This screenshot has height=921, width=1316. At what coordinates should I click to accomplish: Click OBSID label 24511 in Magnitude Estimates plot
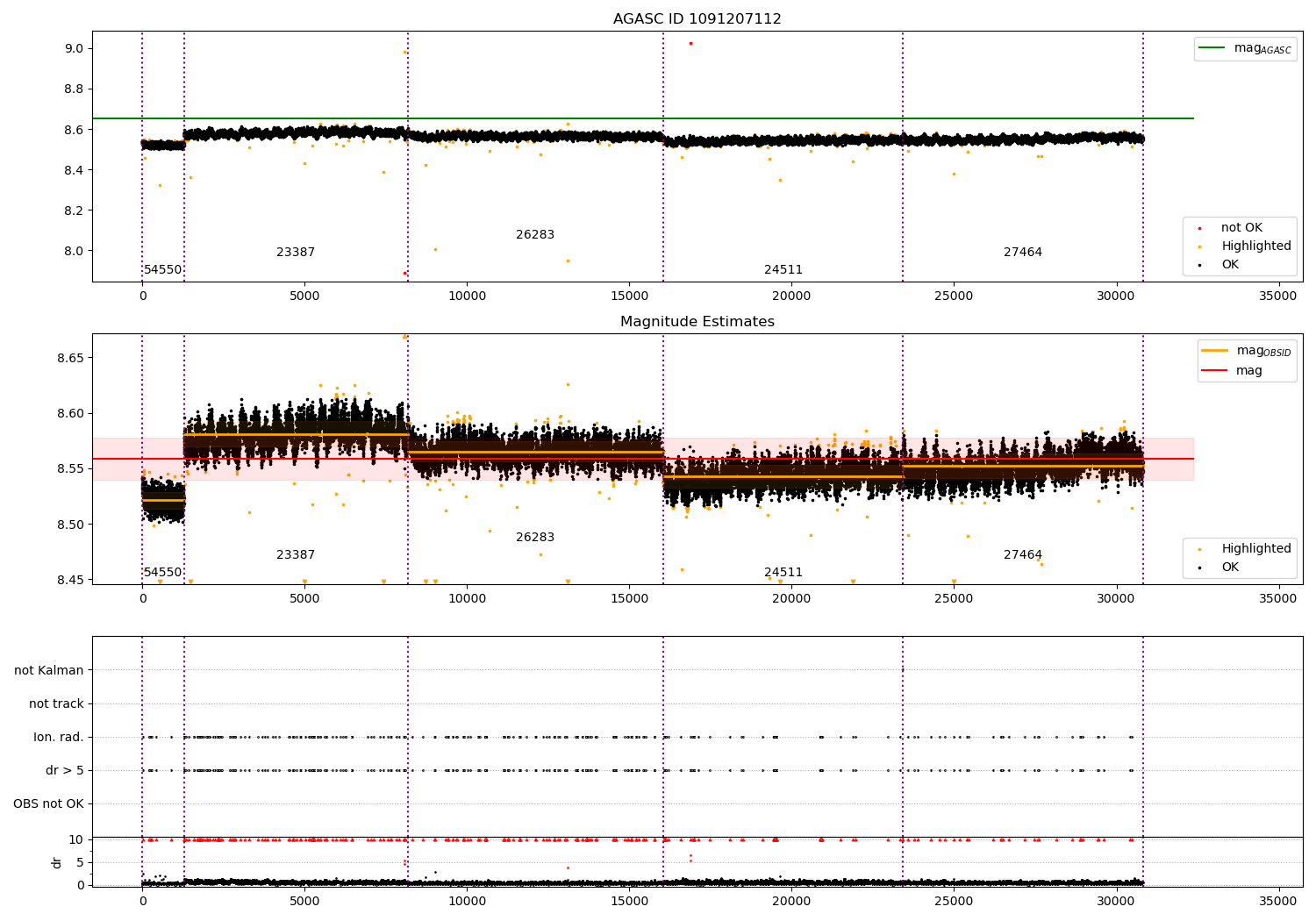pyautogui.click(x=783, y=573)
